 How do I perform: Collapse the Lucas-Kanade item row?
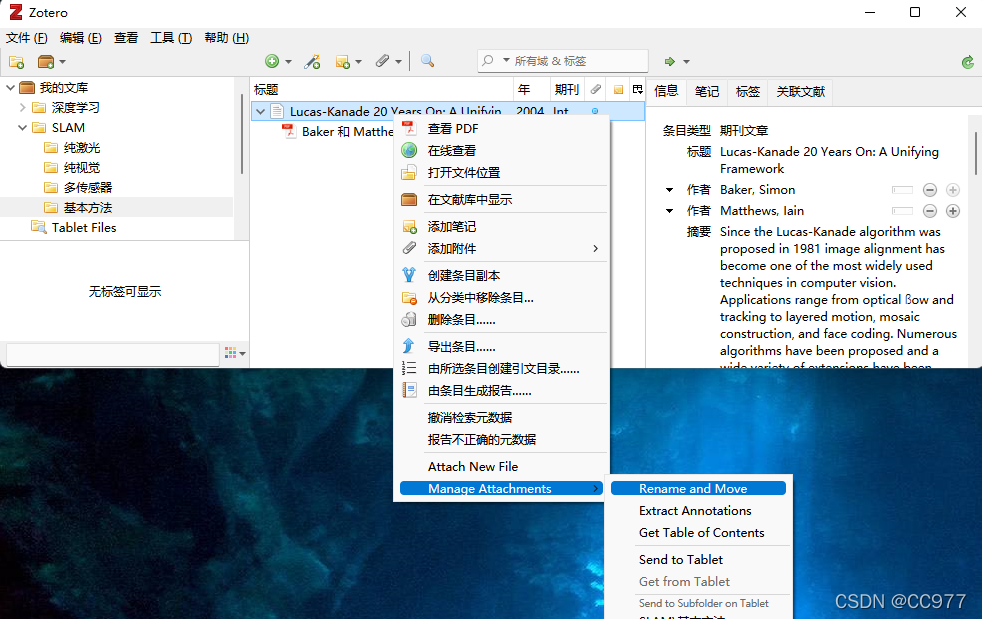[261, 112]
